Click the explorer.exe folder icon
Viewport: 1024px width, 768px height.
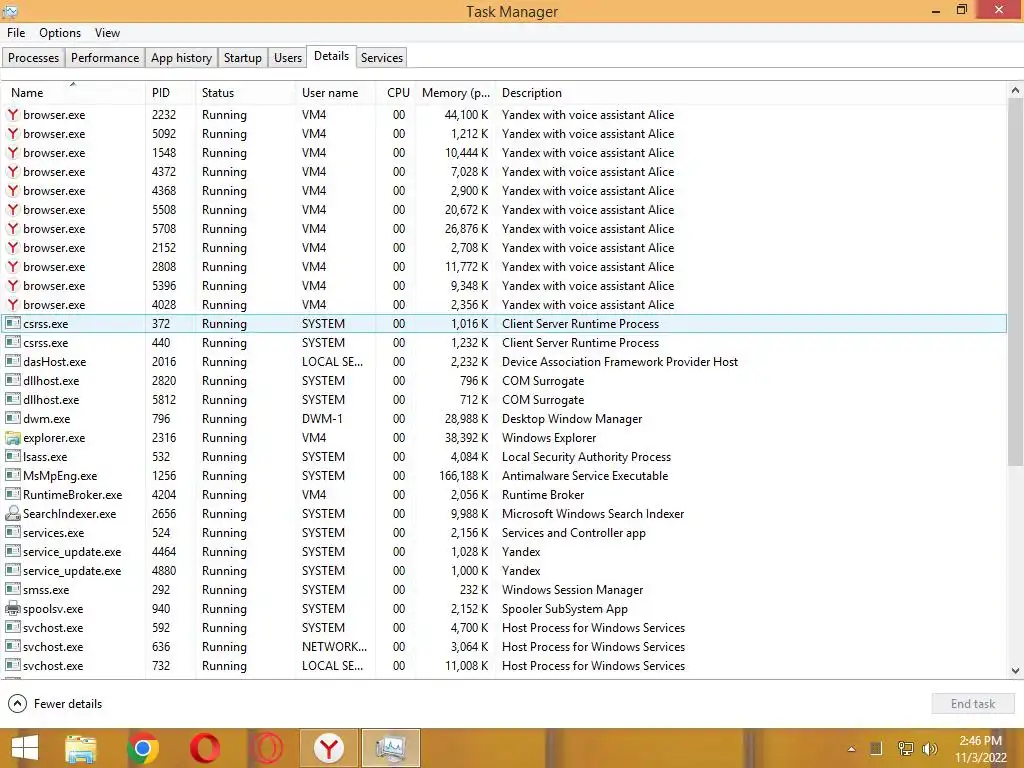coord(12,438)
